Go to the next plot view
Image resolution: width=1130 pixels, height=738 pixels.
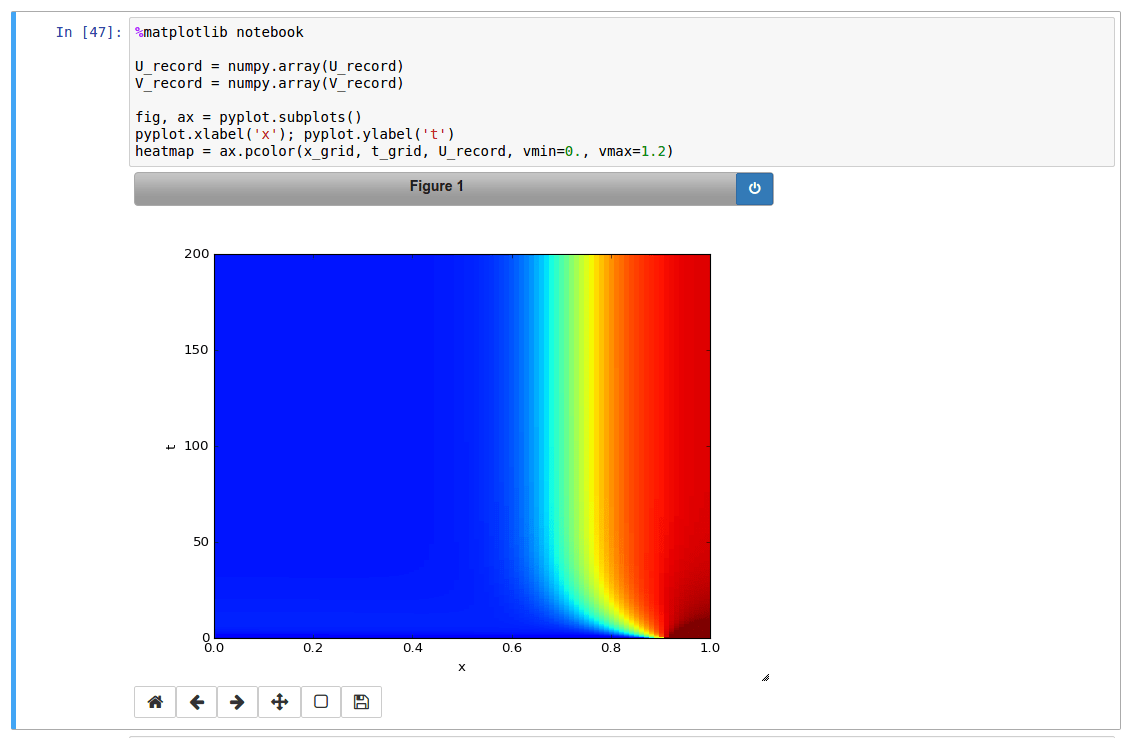coord(237,701)
